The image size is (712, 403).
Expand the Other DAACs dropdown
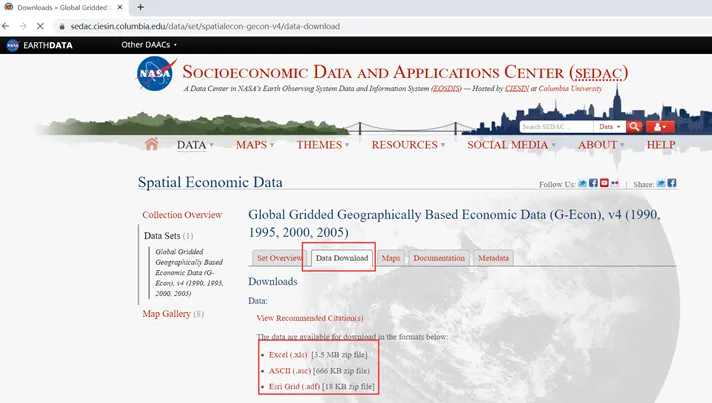[x=149, y=45]
